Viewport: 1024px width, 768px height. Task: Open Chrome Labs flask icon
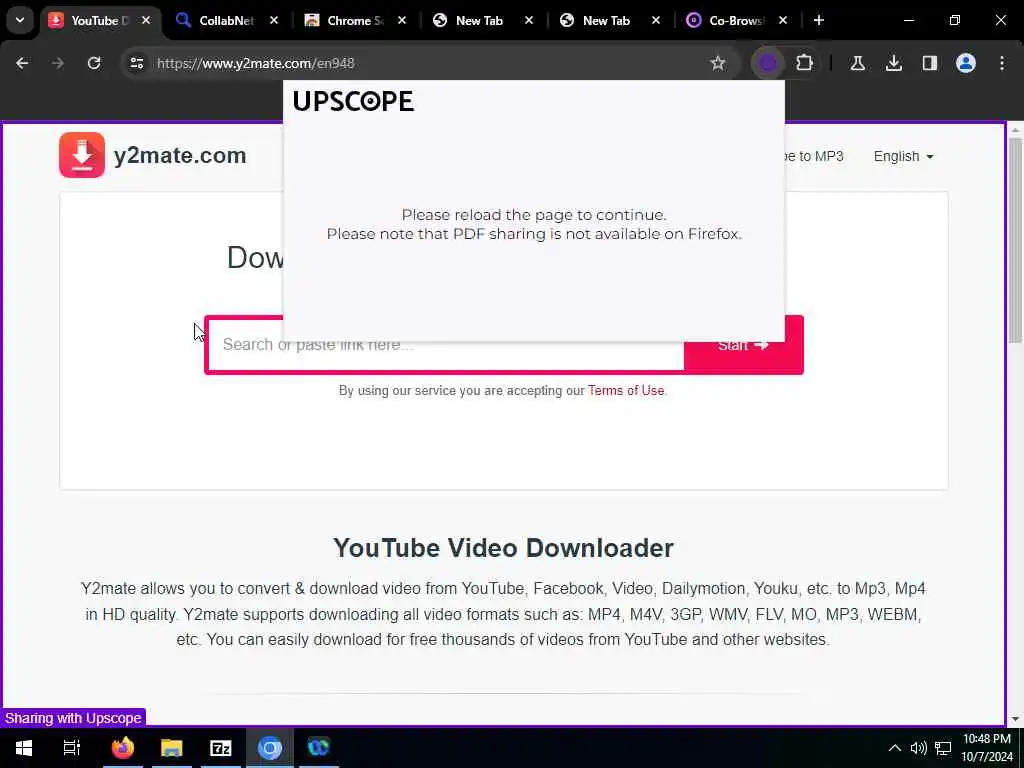click(x=857, y=63)
